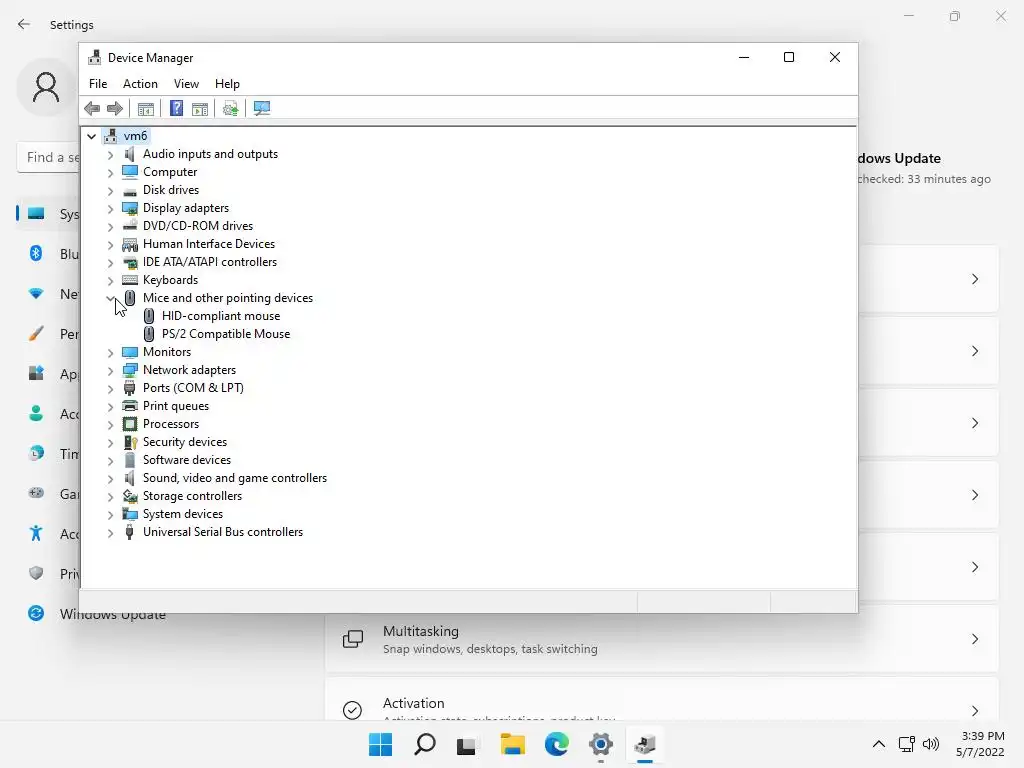Open the Network wifi icon in Settings
This screenshot has width=1024, height=768.
(36, 294)
